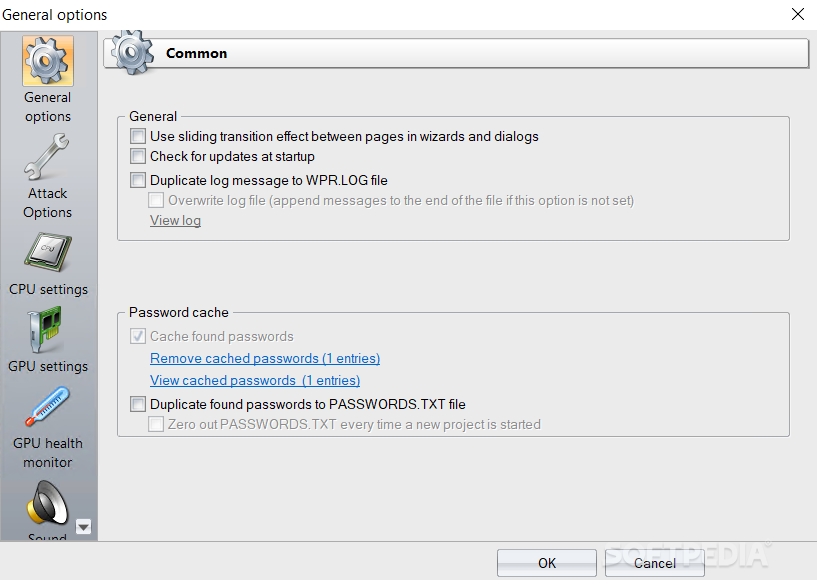Click the Cancel button
Screen dimensions: 817x580
pos(654,563)
